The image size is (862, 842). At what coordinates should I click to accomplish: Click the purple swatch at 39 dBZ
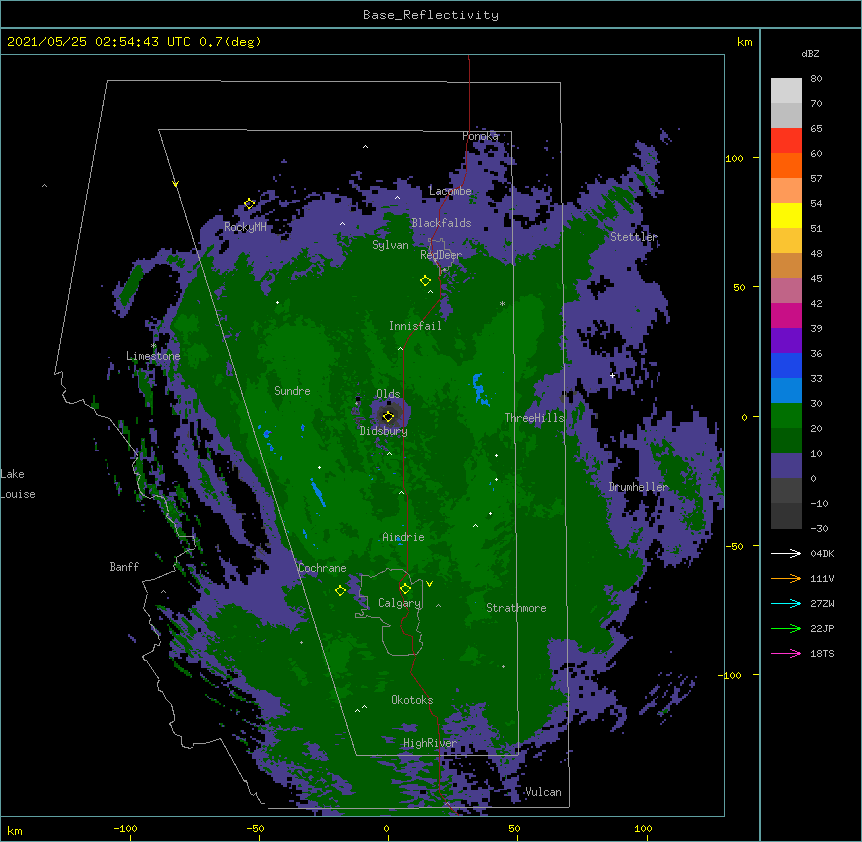(x=786, y=340)
